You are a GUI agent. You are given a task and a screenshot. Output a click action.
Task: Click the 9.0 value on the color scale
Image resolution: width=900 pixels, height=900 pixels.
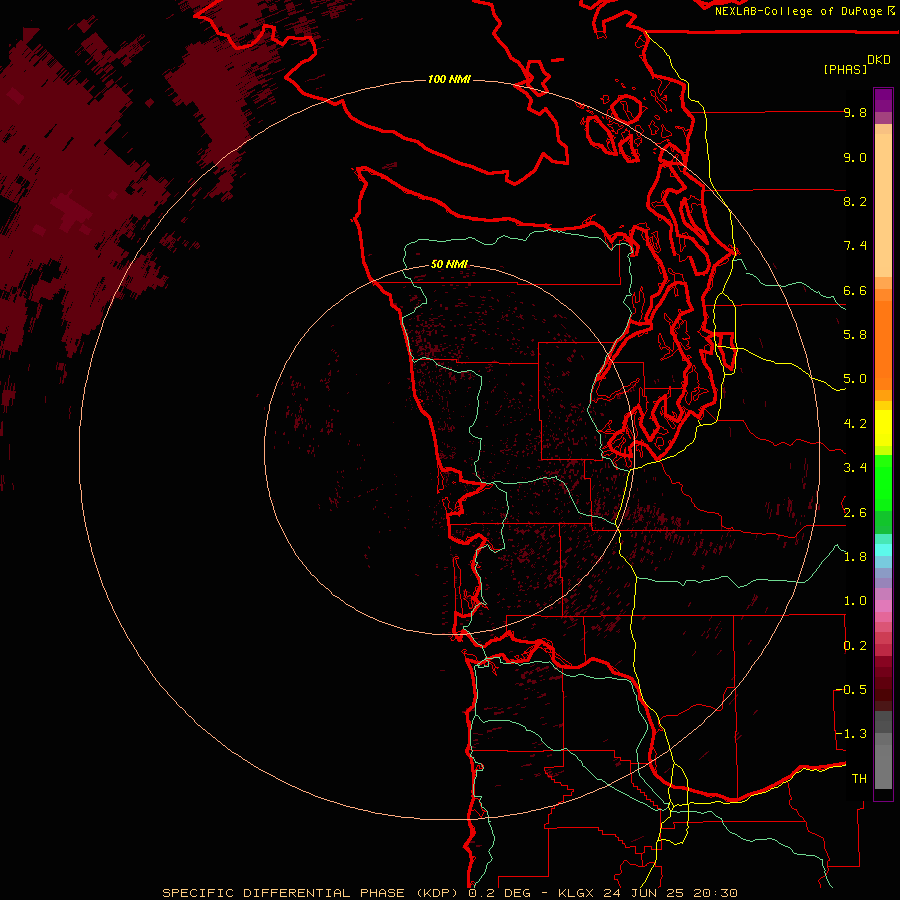855,157
